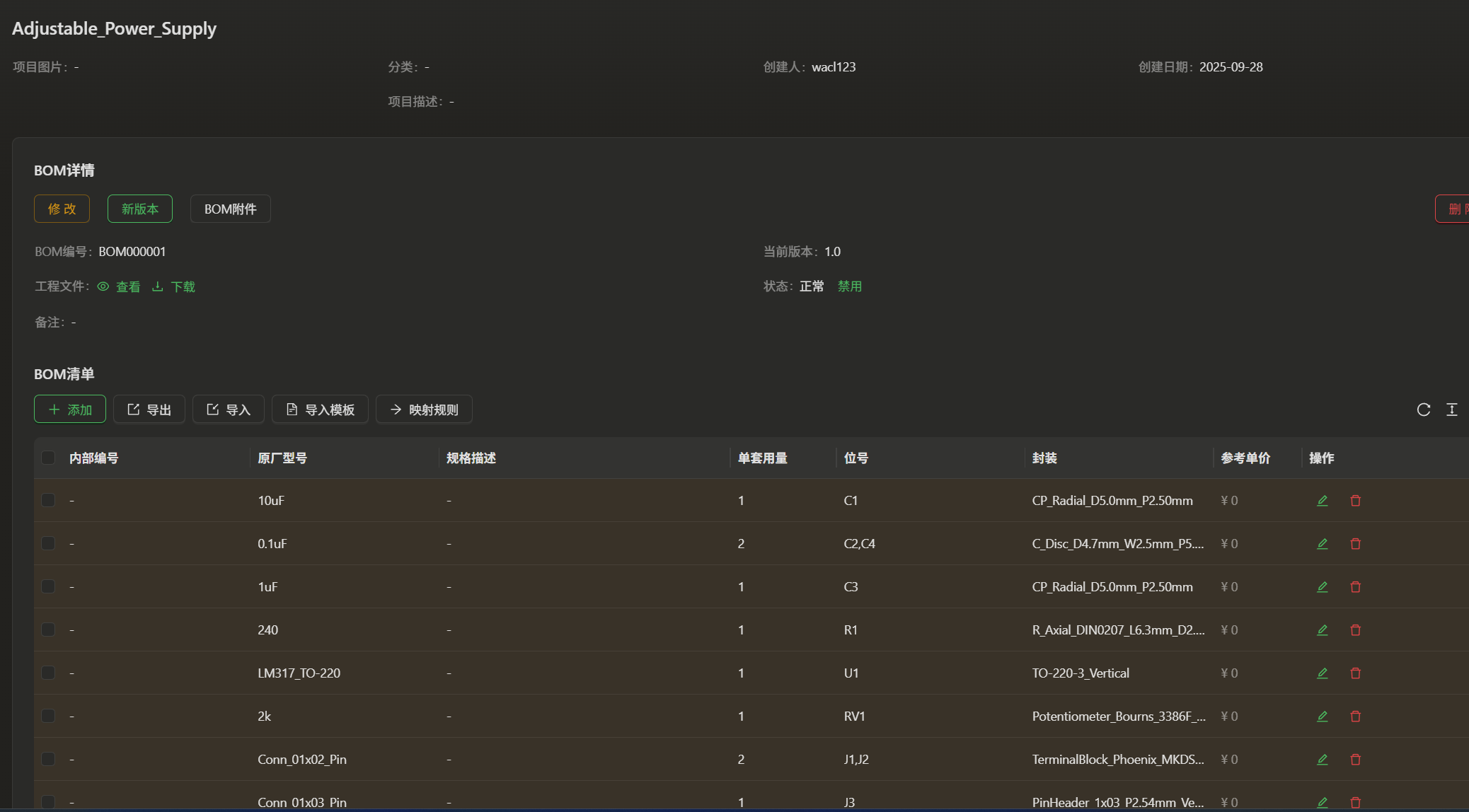This screenshot has height=812, width=1469.
Task: Check the 10uF row checkbox
Action: tap(48, 501)
